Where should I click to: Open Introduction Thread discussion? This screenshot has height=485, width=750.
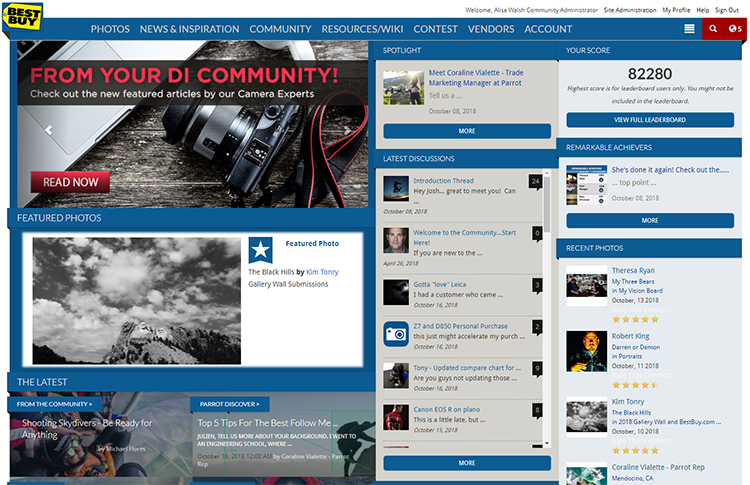click(443, 181)
